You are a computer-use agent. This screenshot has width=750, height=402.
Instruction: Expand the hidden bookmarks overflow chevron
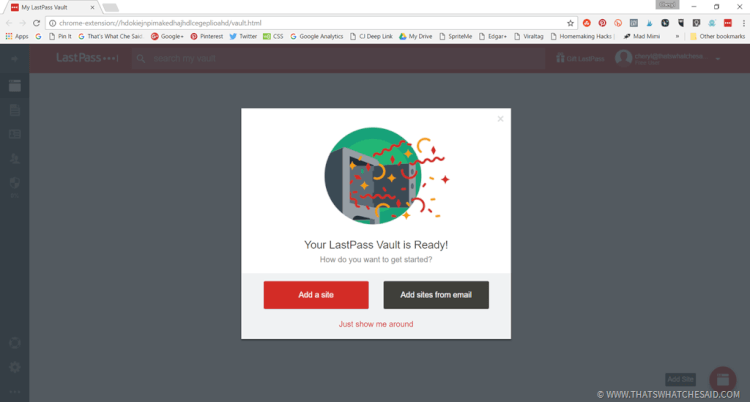click(677, 36)
